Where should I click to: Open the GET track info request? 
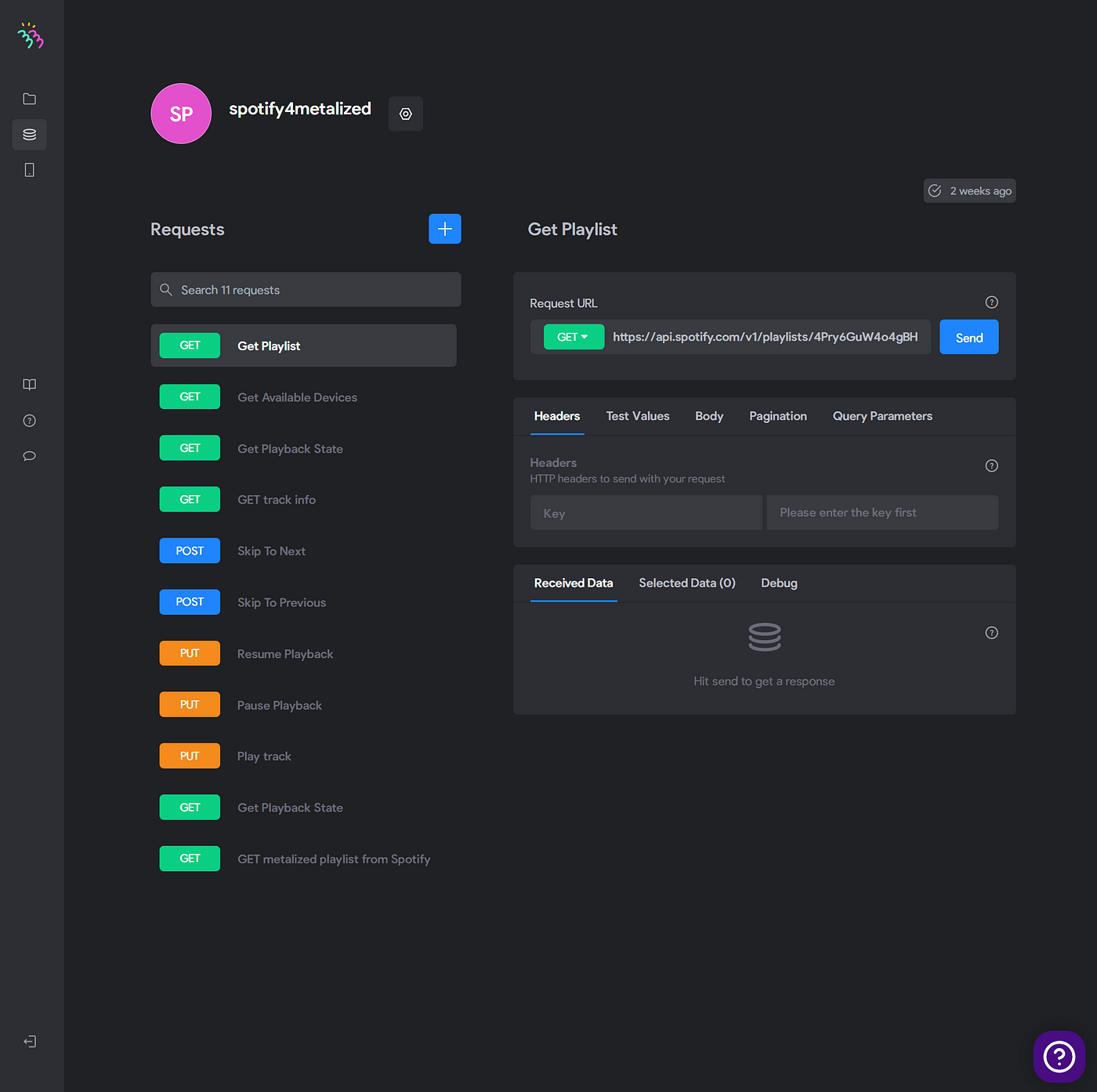coord(303,500)
